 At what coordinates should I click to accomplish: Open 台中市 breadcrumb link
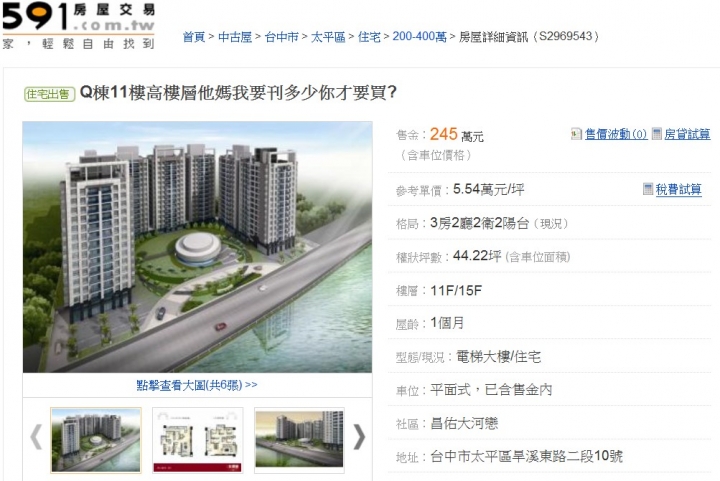[x=281, y=37]
